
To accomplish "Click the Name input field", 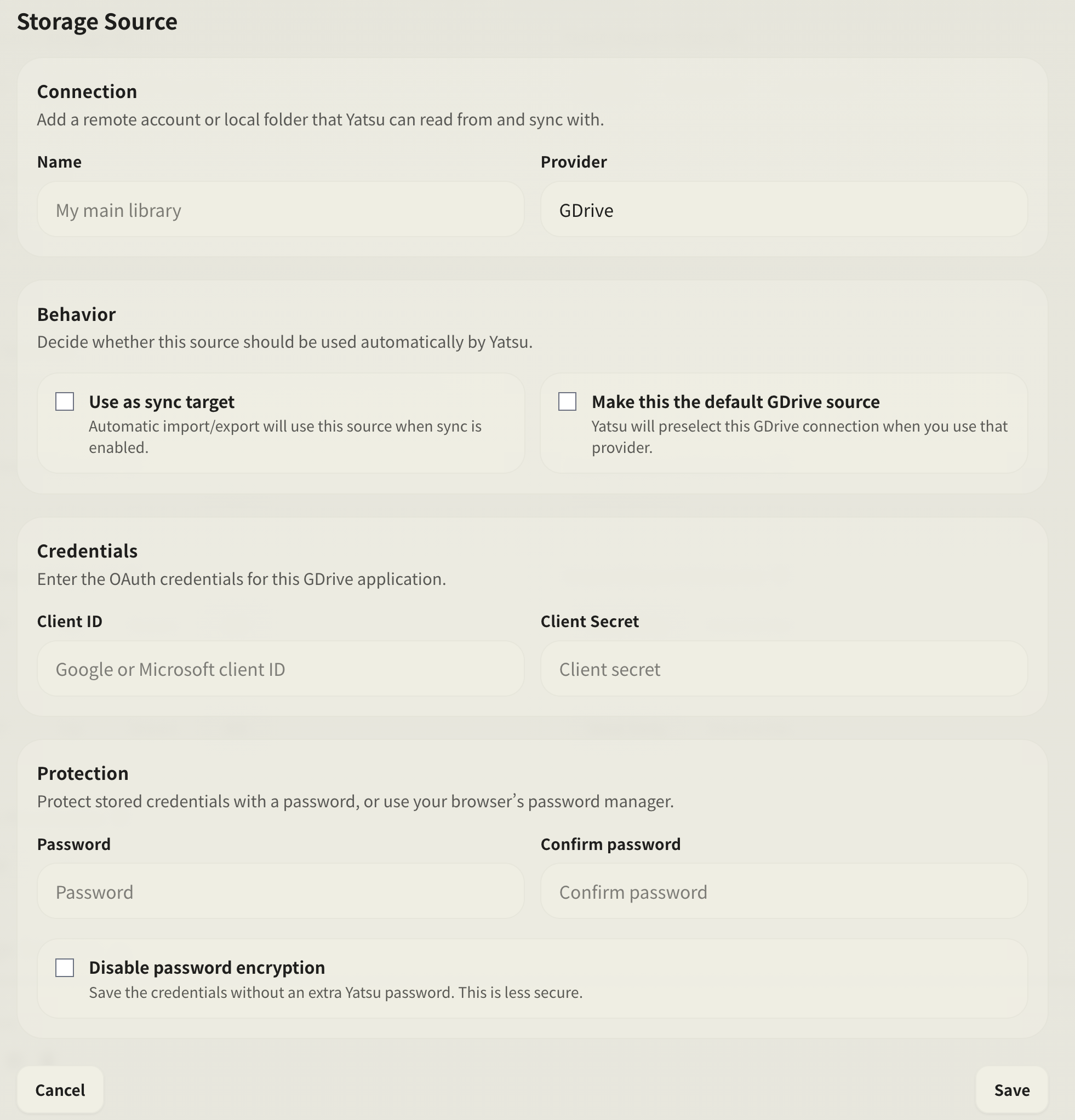I will click(280, 210).
